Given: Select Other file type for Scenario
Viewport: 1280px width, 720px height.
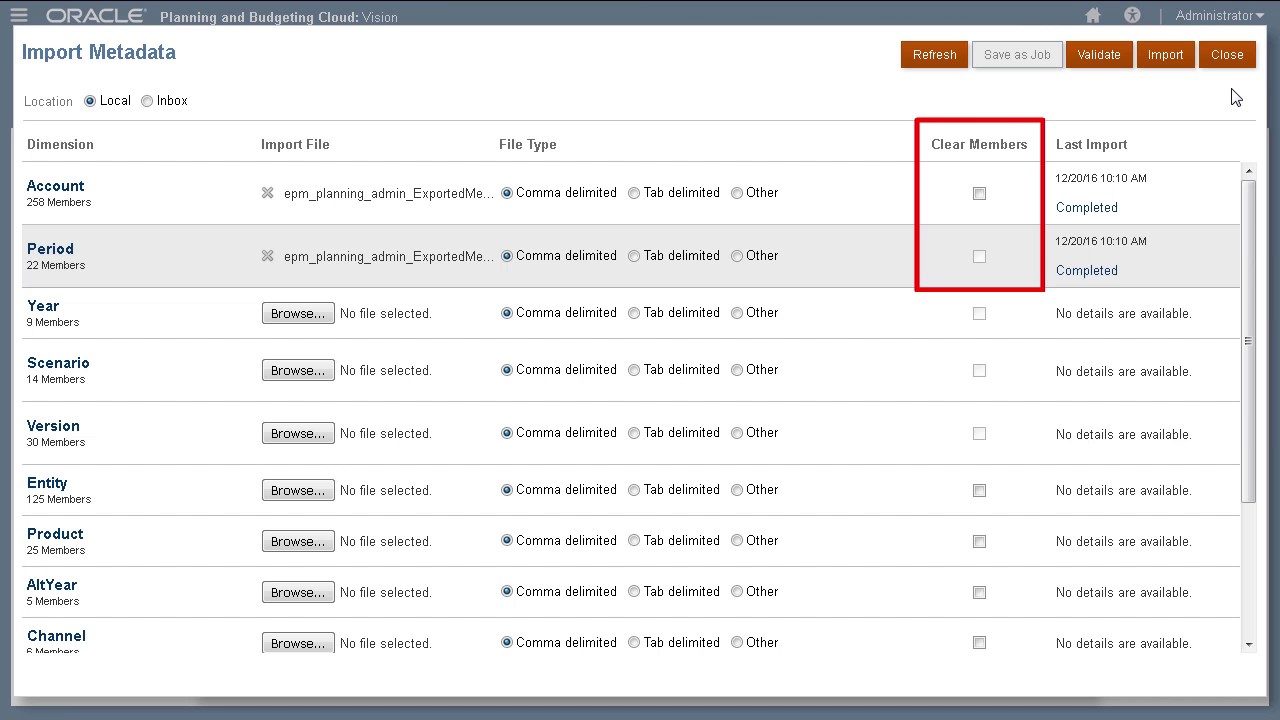Looking at the screenshot, I should click(x=737, y=370).
